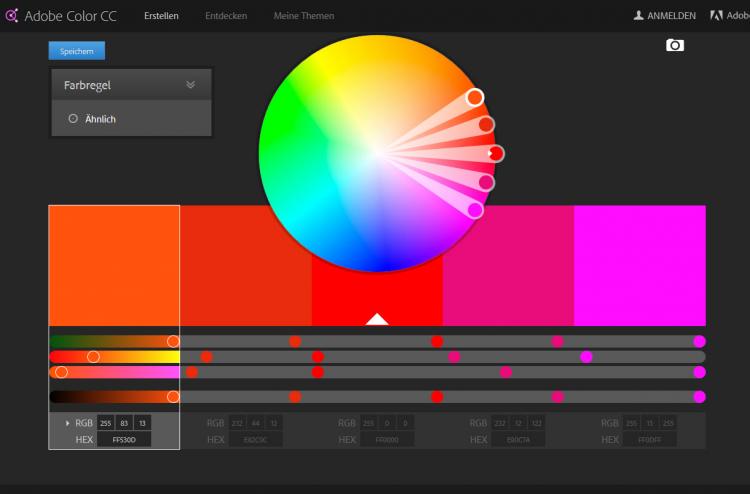Click the blue Speichern button
Viewport: 750px width, 494px height.
[76, 51]
